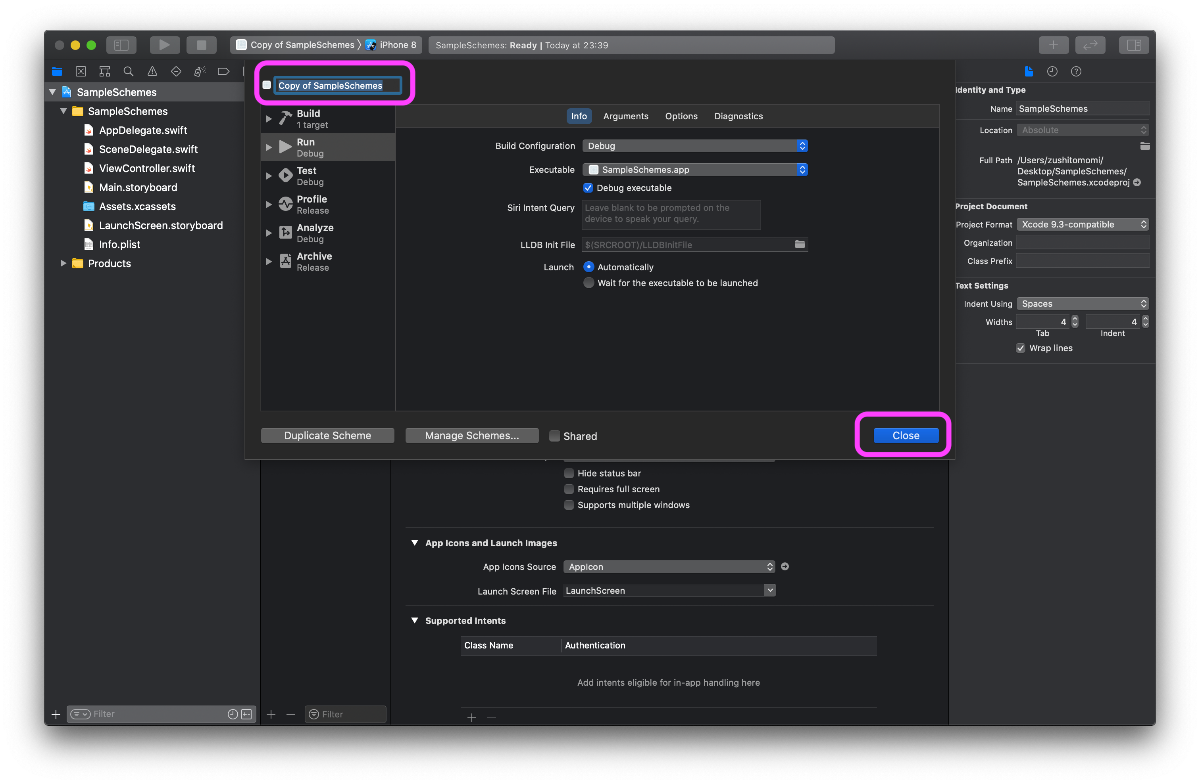Open Executable SampleSchemes.app dropdown
The image size is (1200, 784).
(695, 170)
